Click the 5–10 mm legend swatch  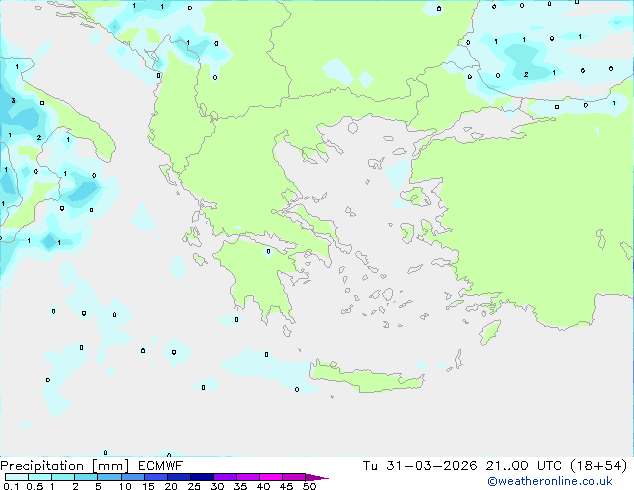tap(110, 477)
